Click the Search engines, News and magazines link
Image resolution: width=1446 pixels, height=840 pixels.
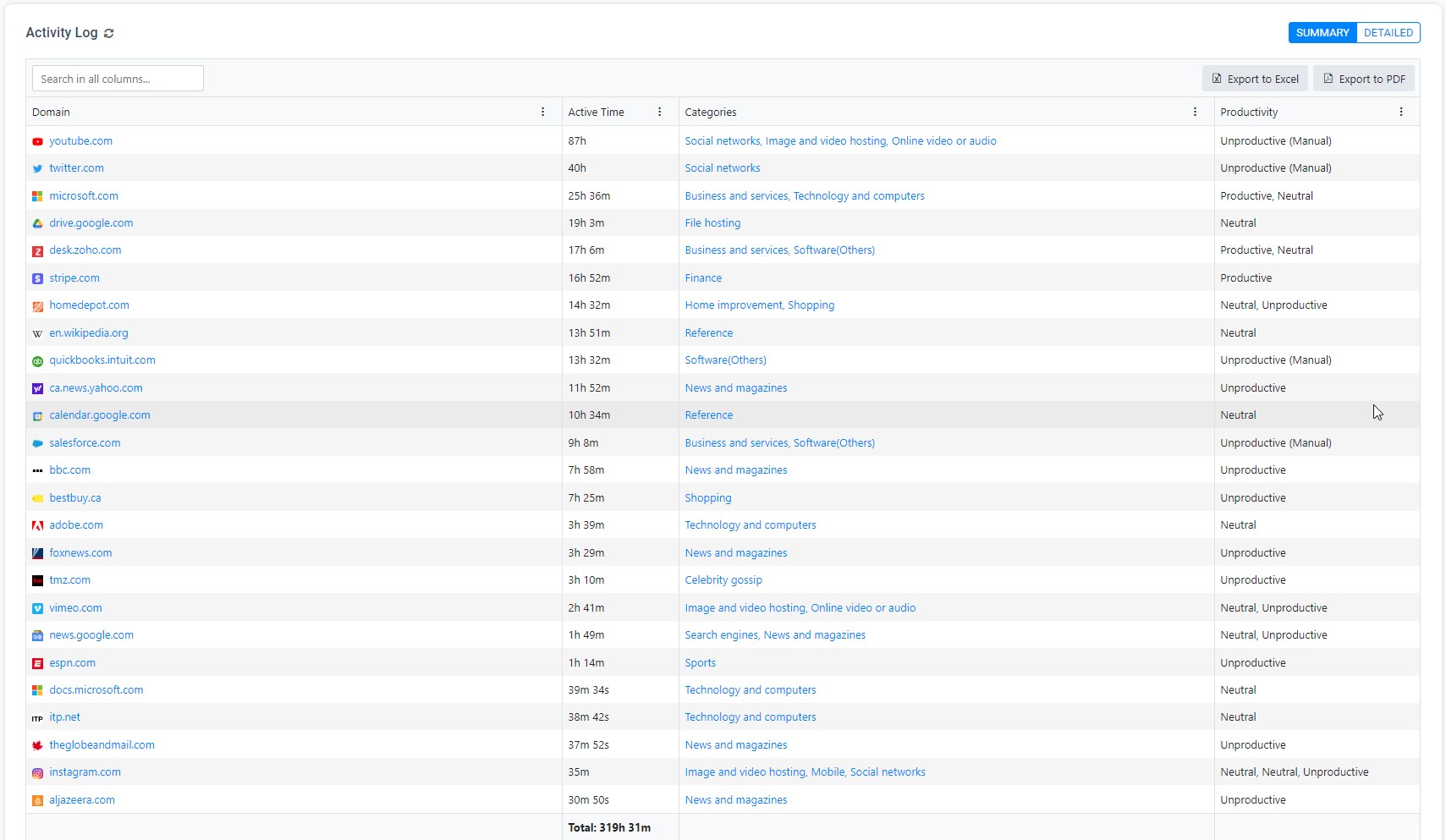tap(775, 635)
